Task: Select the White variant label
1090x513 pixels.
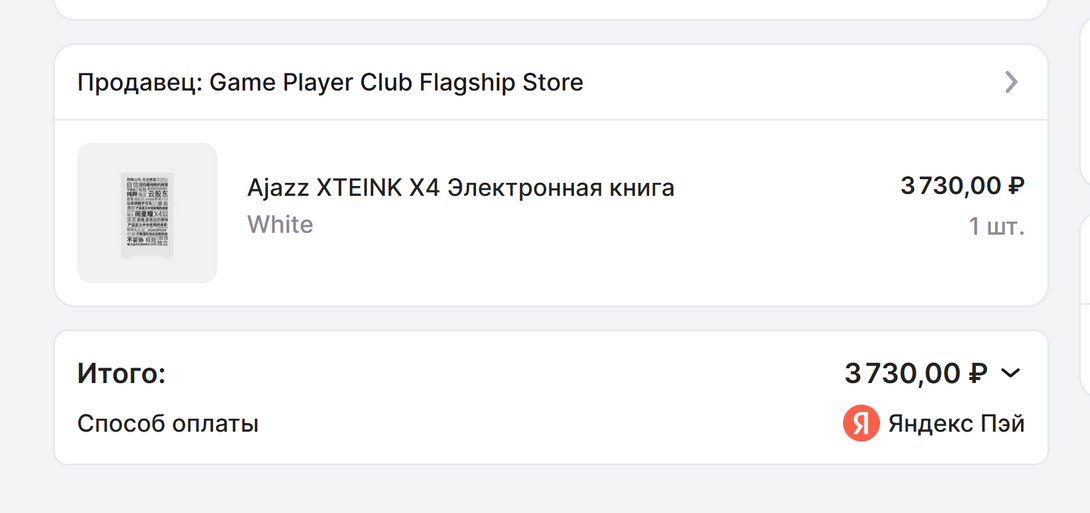Action: (x=280, y=224)
